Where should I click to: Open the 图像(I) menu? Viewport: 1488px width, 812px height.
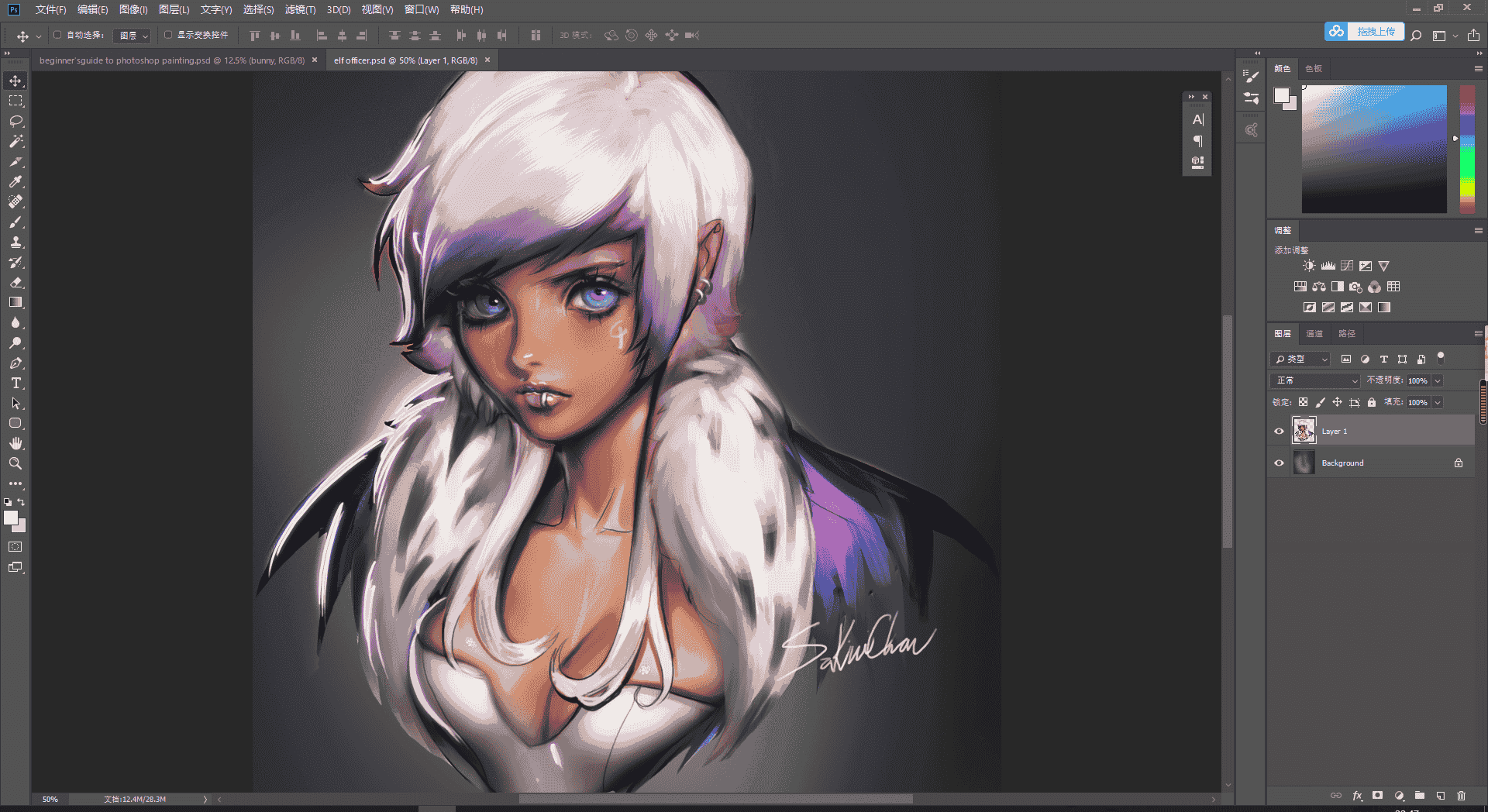133,9
